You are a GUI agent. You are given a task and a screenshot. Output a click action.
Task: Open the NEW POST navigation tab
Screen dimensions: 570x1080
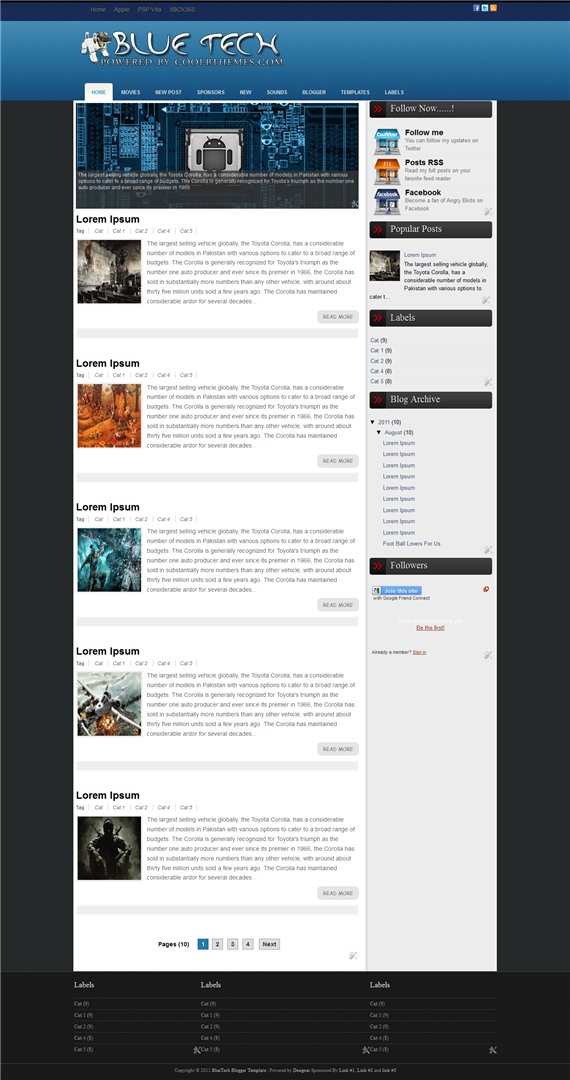(168, 92)
